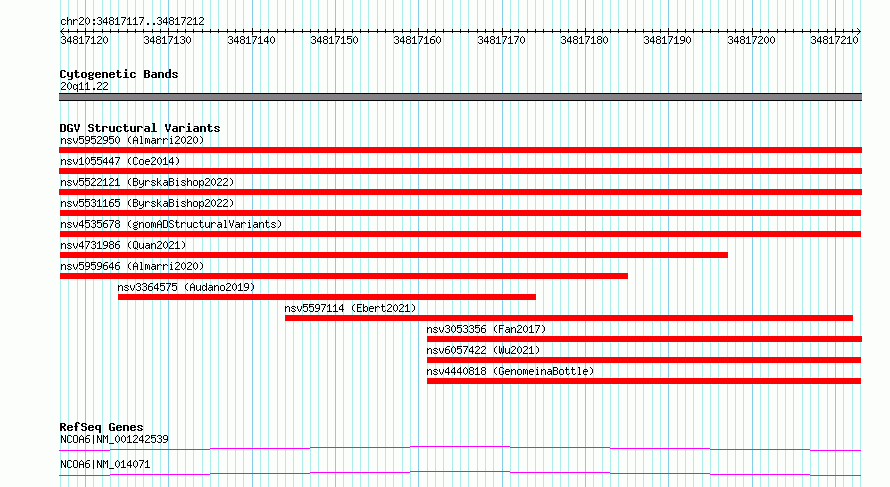Open nsv5531165 (ByrskaBishop2022) variant label

point(147,203)
